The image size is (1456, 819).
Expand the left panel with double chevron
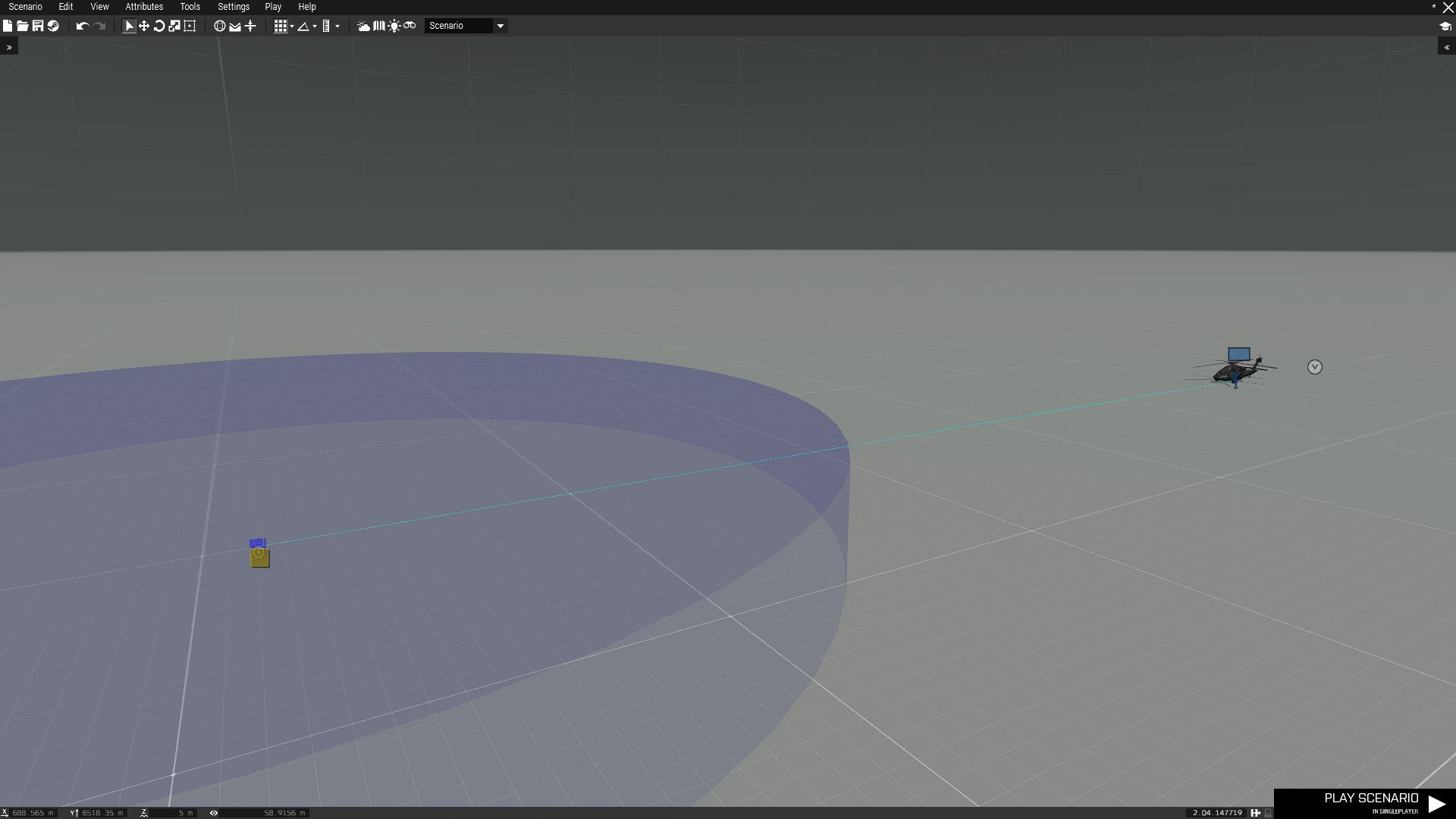coord(9,47)
